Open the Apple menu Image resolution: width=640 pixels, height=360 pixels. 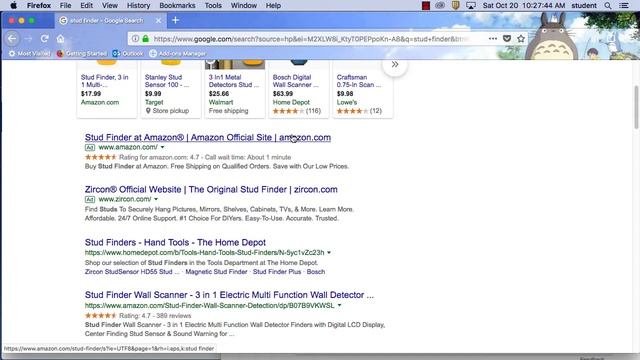click(13, 5)
